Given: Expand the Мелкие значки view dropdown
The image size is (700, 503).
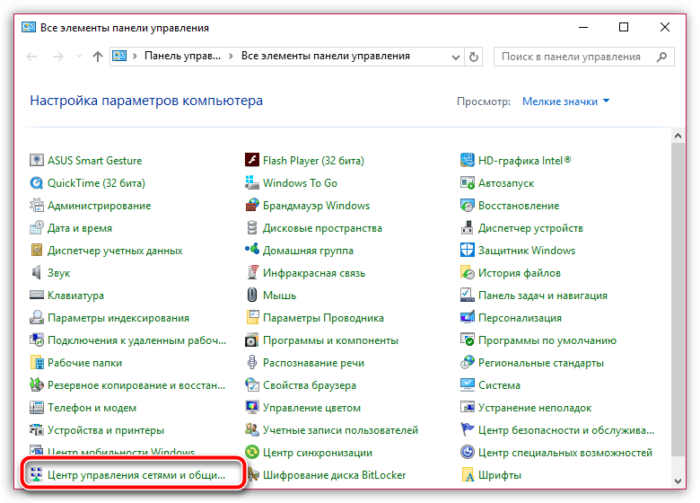Looking at the screenshot, I should pos(566,101).
